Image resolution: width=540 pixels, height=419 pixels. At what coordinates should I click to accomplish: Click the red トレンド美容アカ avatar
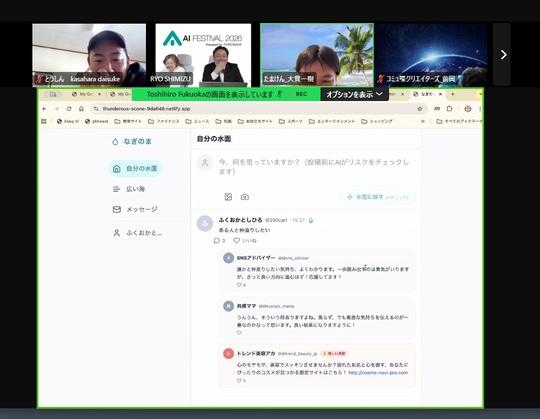tap(228, 353)
